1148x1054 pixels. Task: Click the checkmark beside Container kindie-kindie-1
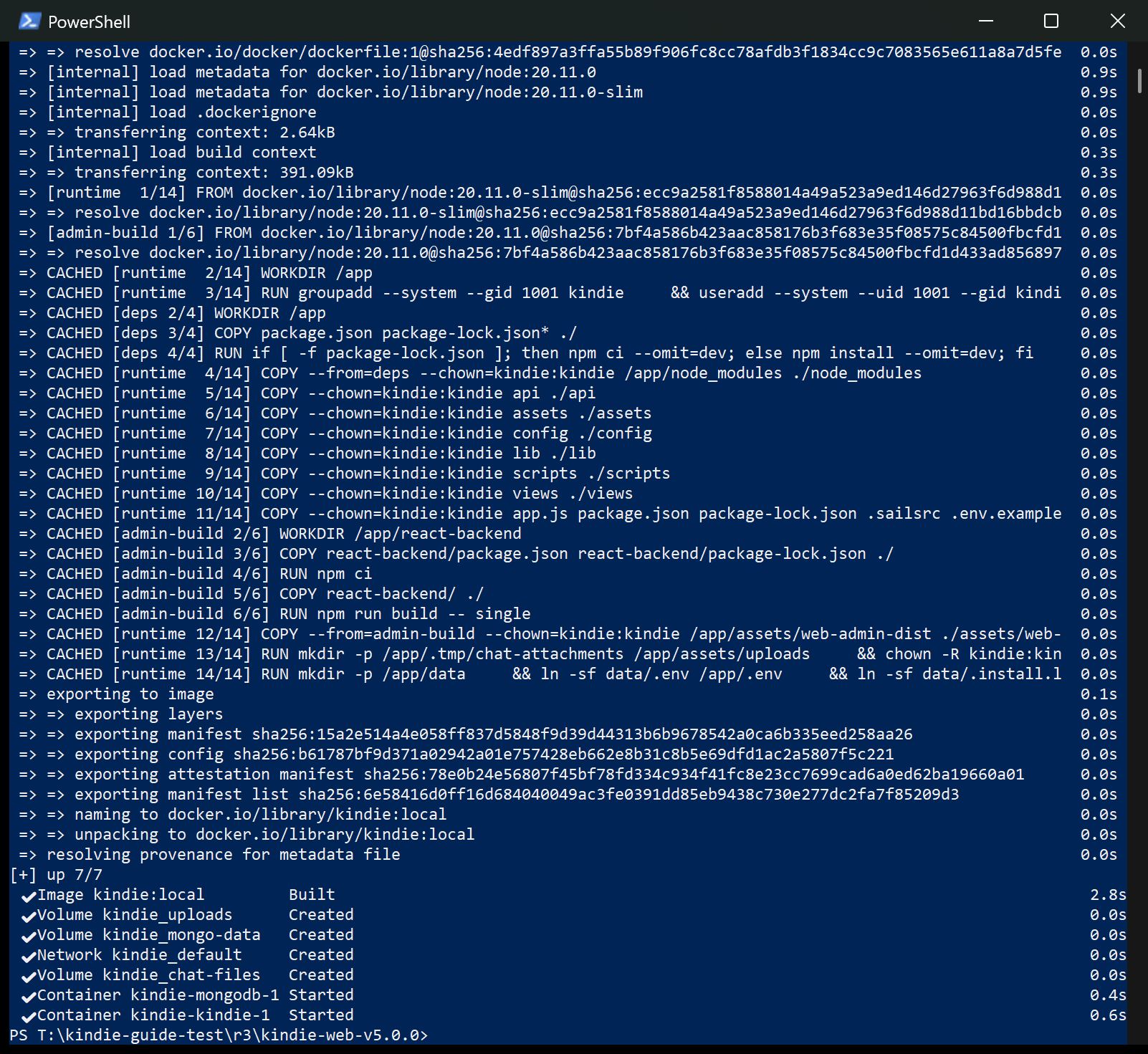(x=29, y=1016)
